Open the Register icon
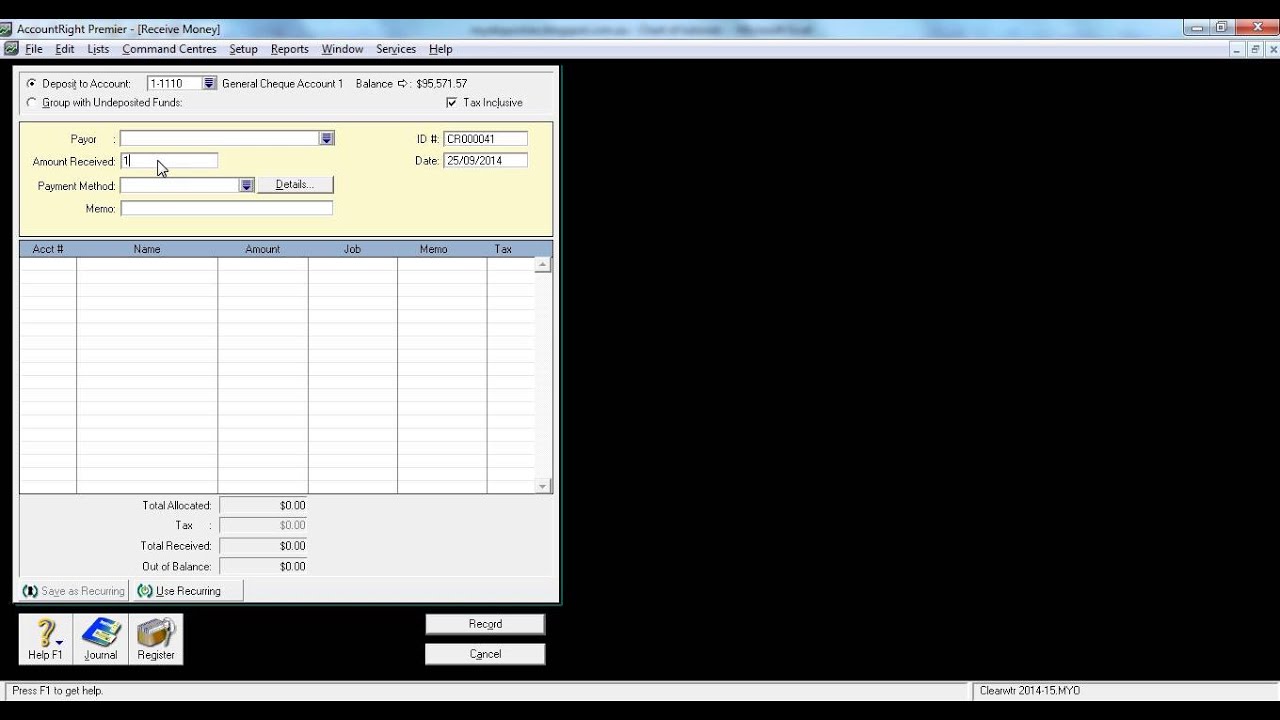The image size is (1280, 720). (156, 639)
